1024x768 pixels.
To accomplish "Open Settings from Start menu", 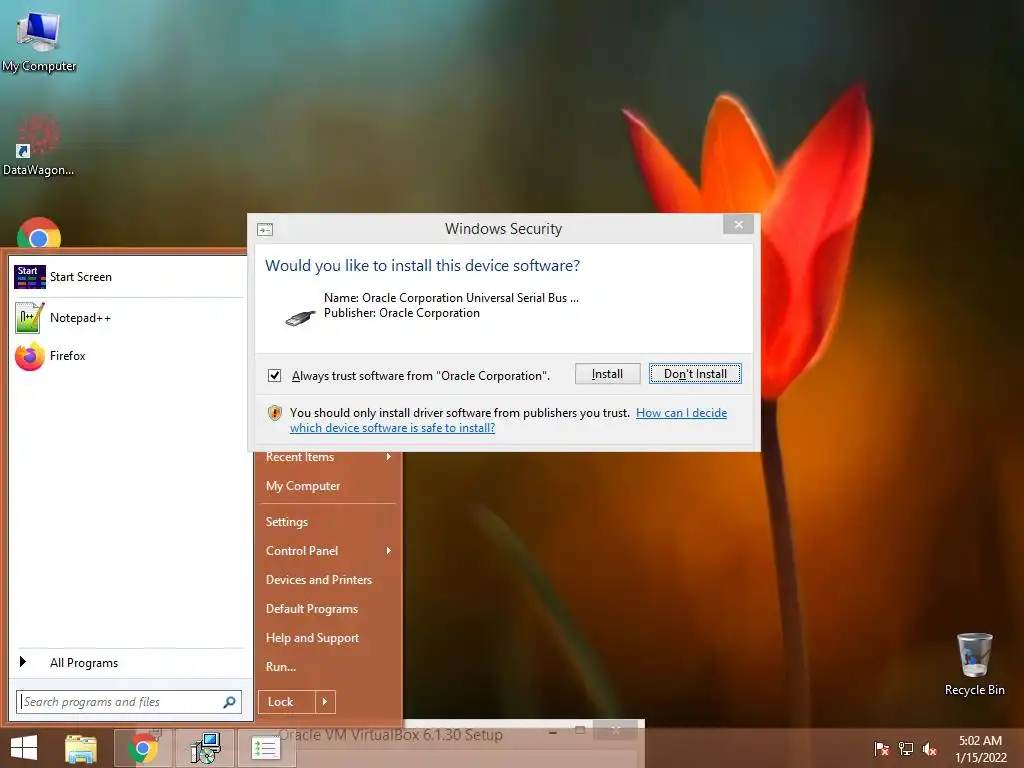I will coord(287,522).
